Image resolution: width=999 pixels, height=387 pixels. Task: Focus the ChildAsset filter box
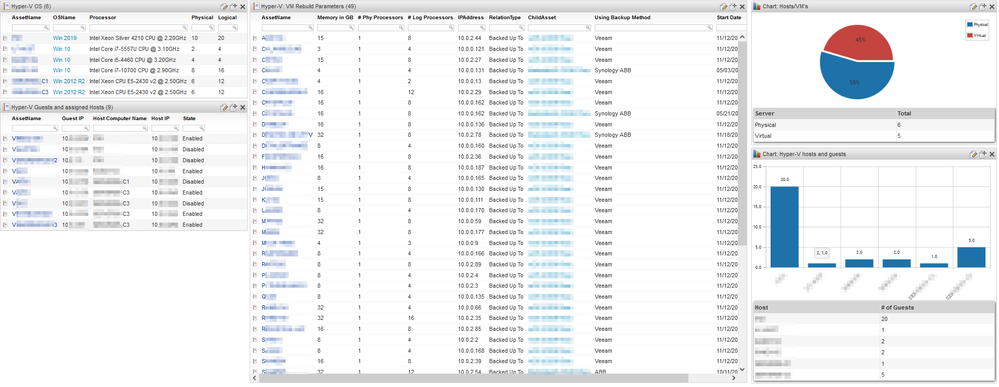point(559,27)
